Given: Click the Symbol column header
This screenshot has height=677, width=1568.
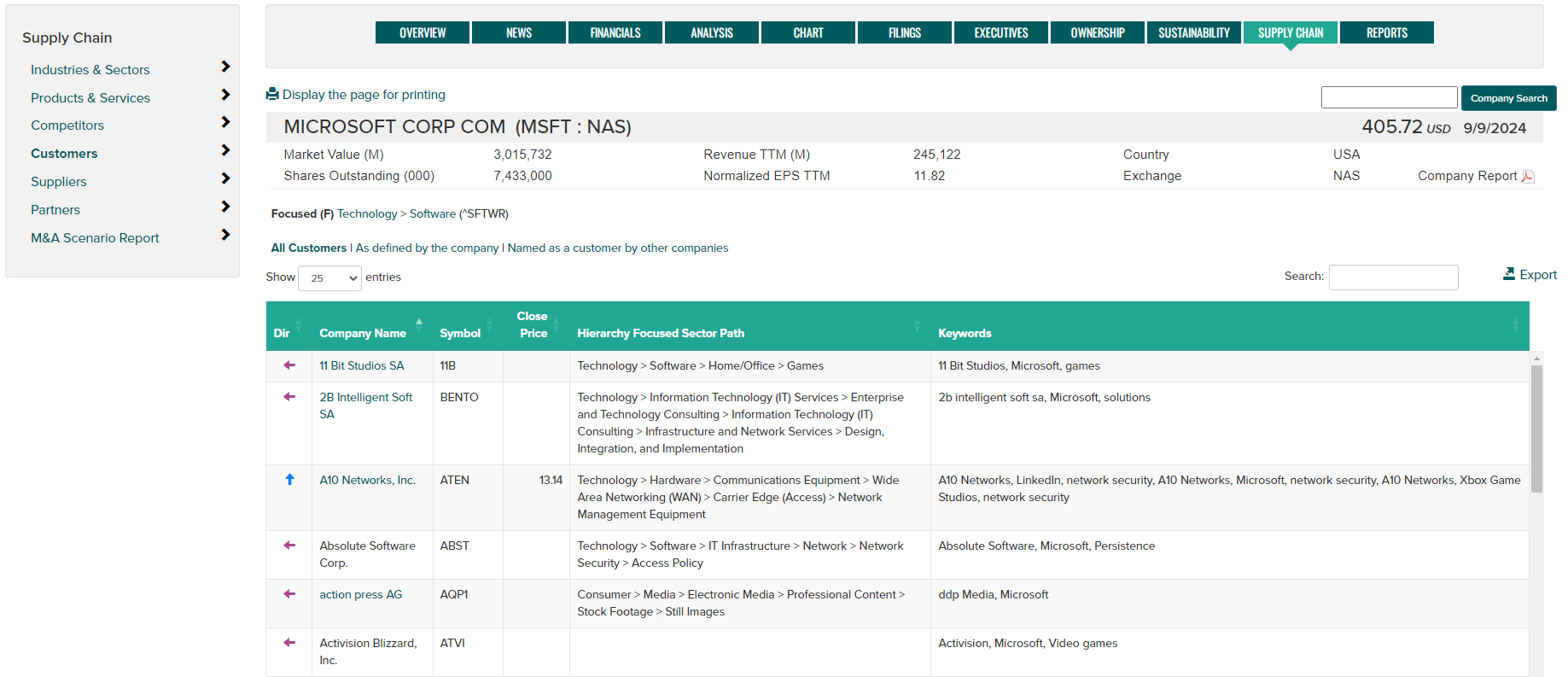Looking at the screenshot, I should coord(461,333).
